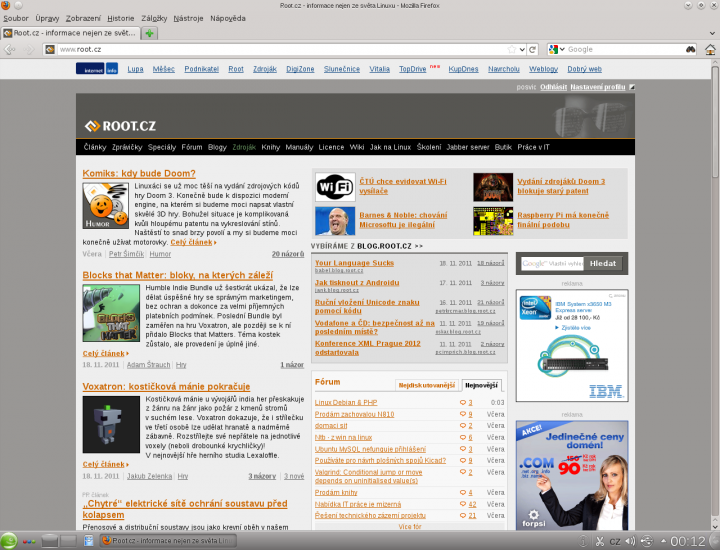
Task: Open the Komiks: kdy bude Doom? headline
Action: coord(139,174)
